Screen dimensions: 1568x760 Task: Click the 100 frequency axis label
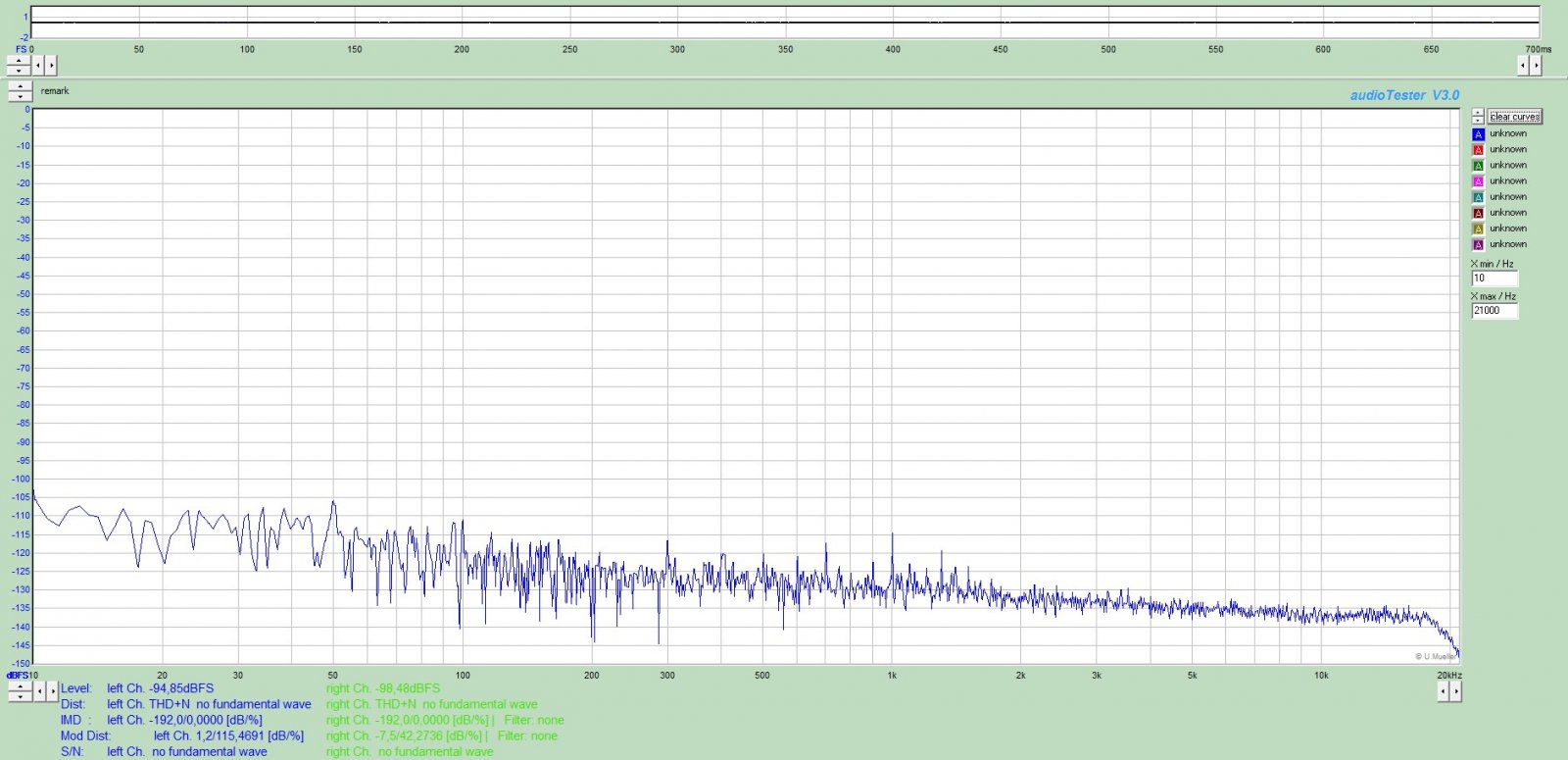[x=463, y=676]
